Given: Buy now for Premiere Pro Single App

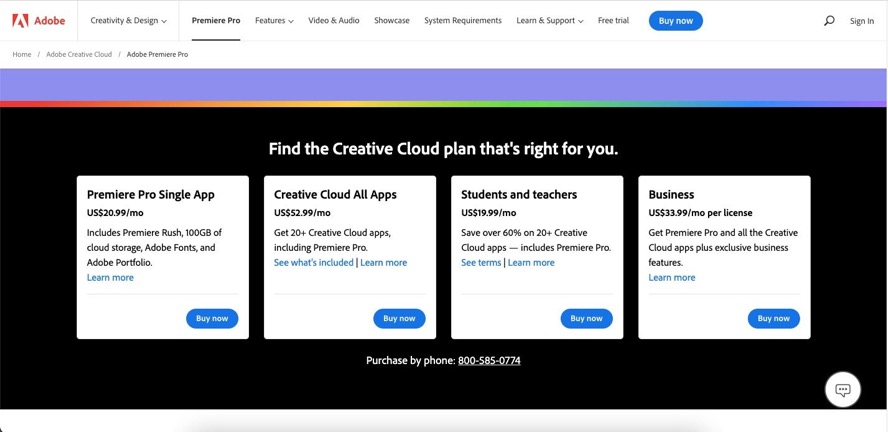Looking at the screenshot, I should pyautogui.click(x=212, y=318).
